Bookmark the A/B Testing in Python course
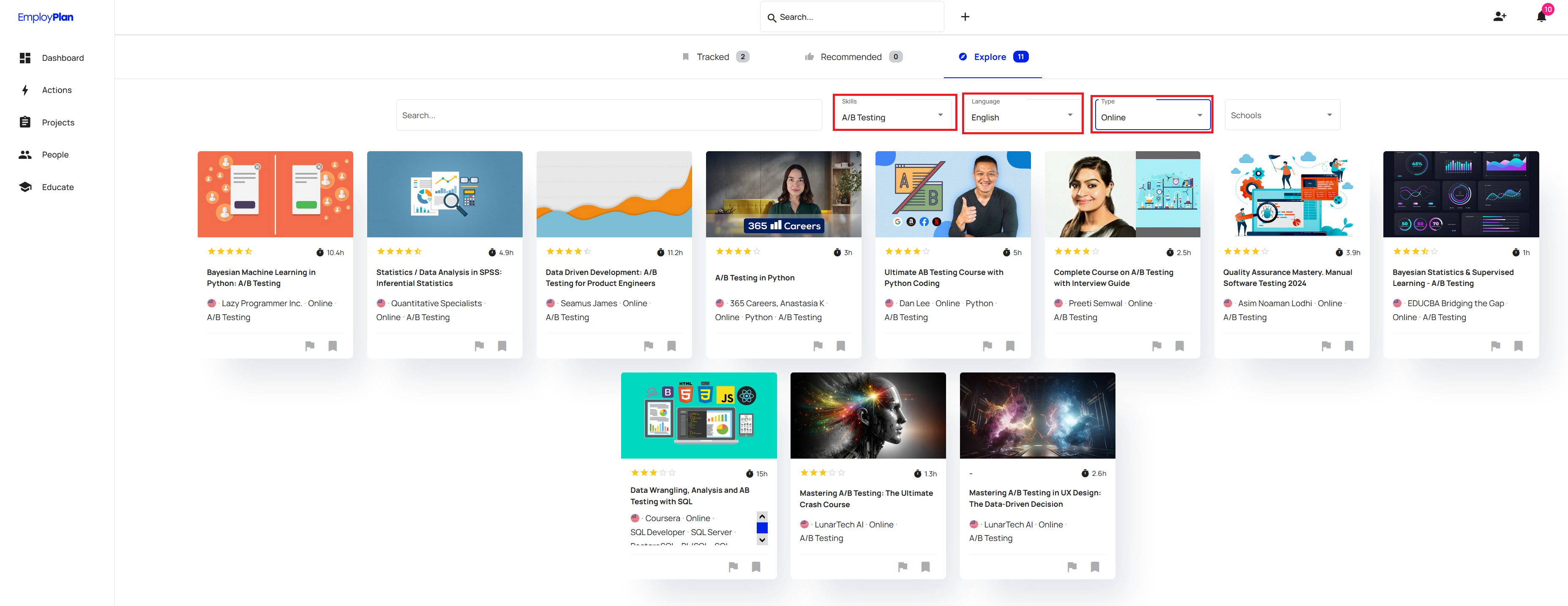Image resolution: width=1568 pixels, height=606 pixels. [840, 346]
